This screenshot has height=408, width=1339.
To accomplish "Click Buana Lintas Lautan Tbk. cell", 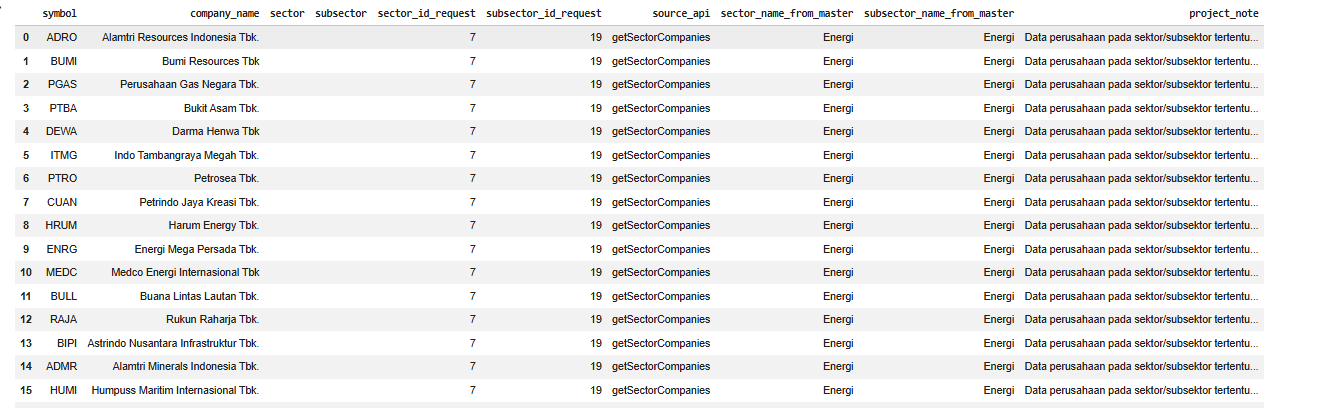I will coord(200,296).
